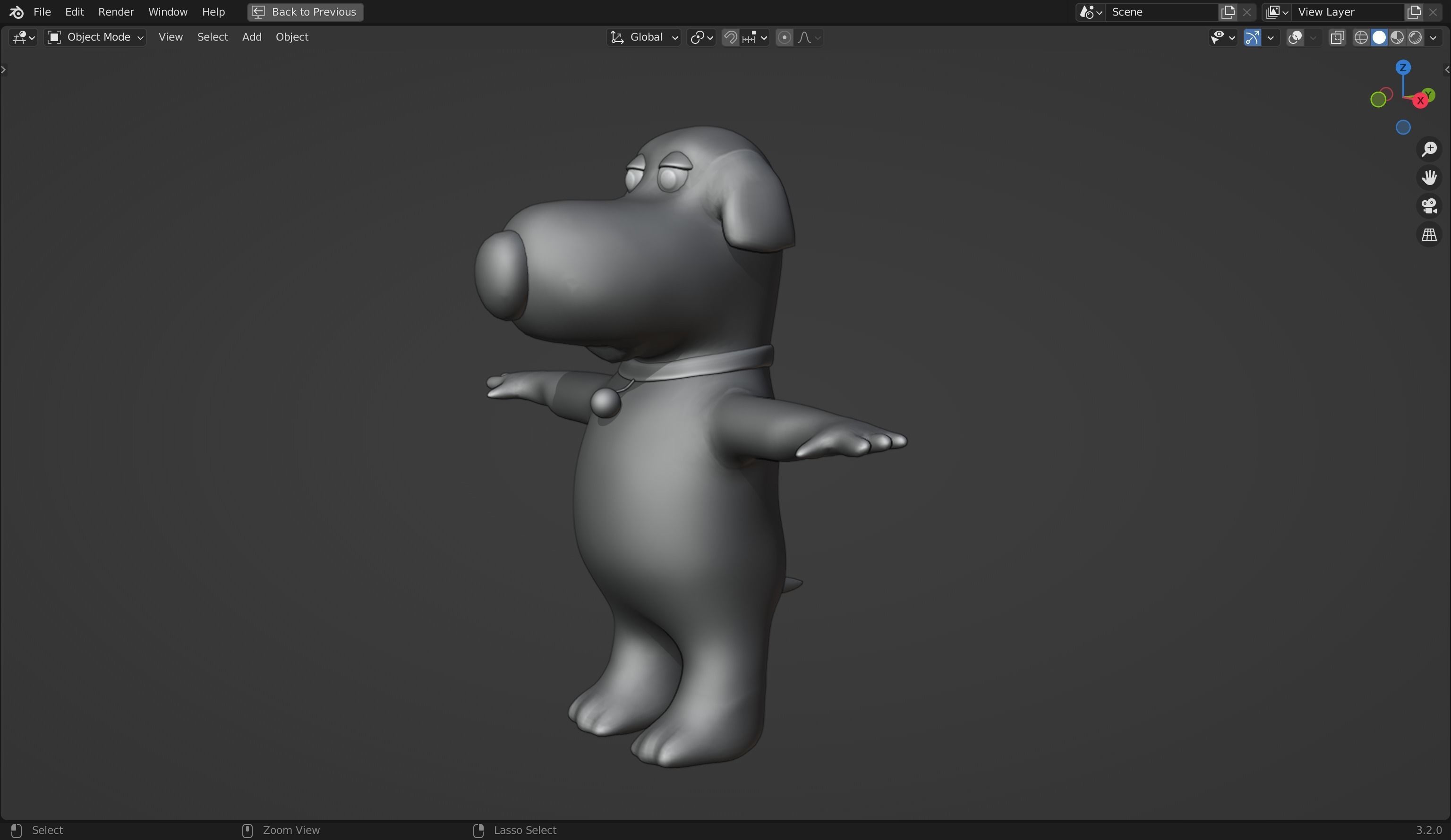Open the View Layer browse icon
Screen dimensions: 1451x840
pyautogui.click(x=1277, y=11)
